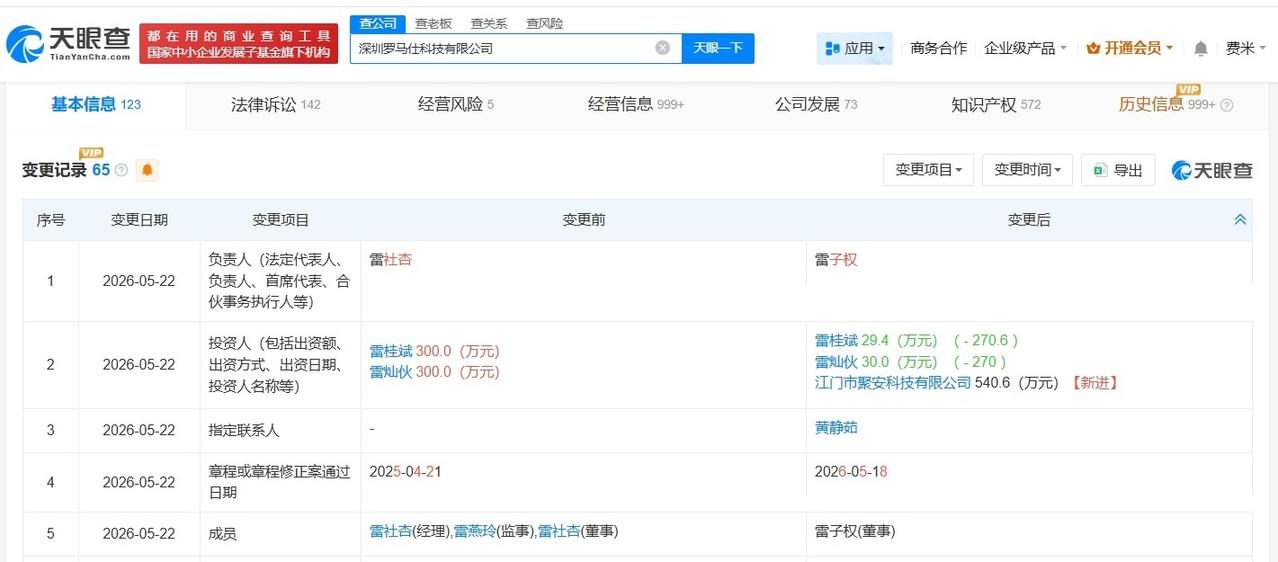
Task: Select the 历史信息 VIP tab
Action: (x=1166, y=104)
